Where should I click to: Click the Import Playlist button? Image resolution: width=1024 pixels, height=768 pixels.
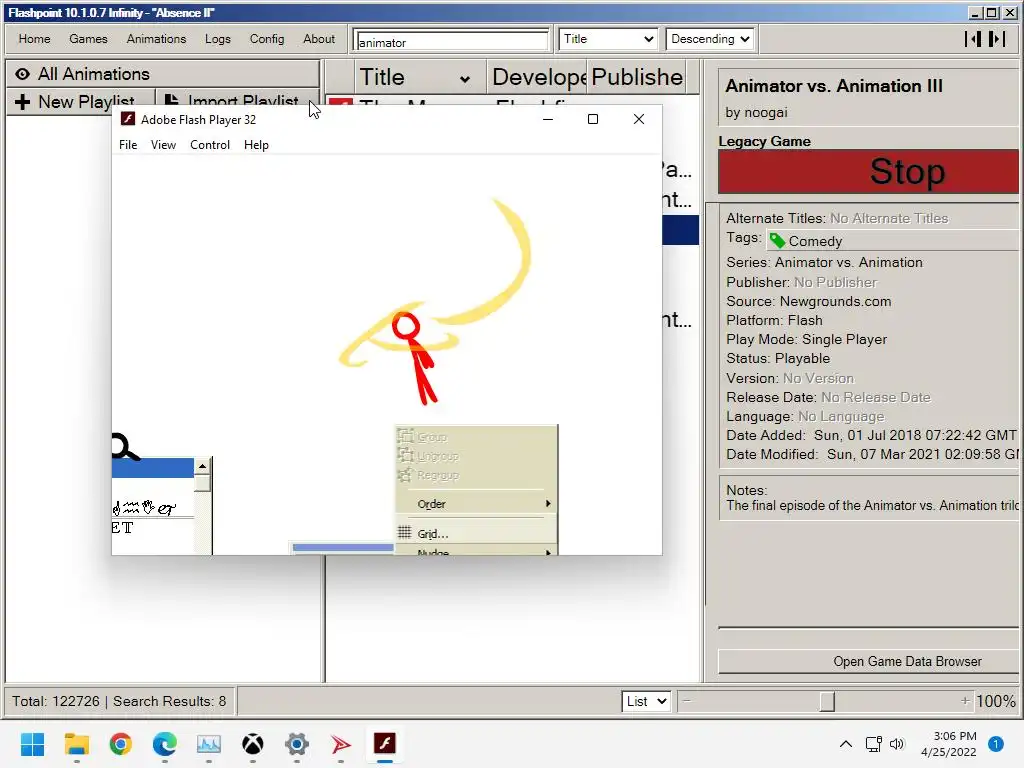pos(236,102)
